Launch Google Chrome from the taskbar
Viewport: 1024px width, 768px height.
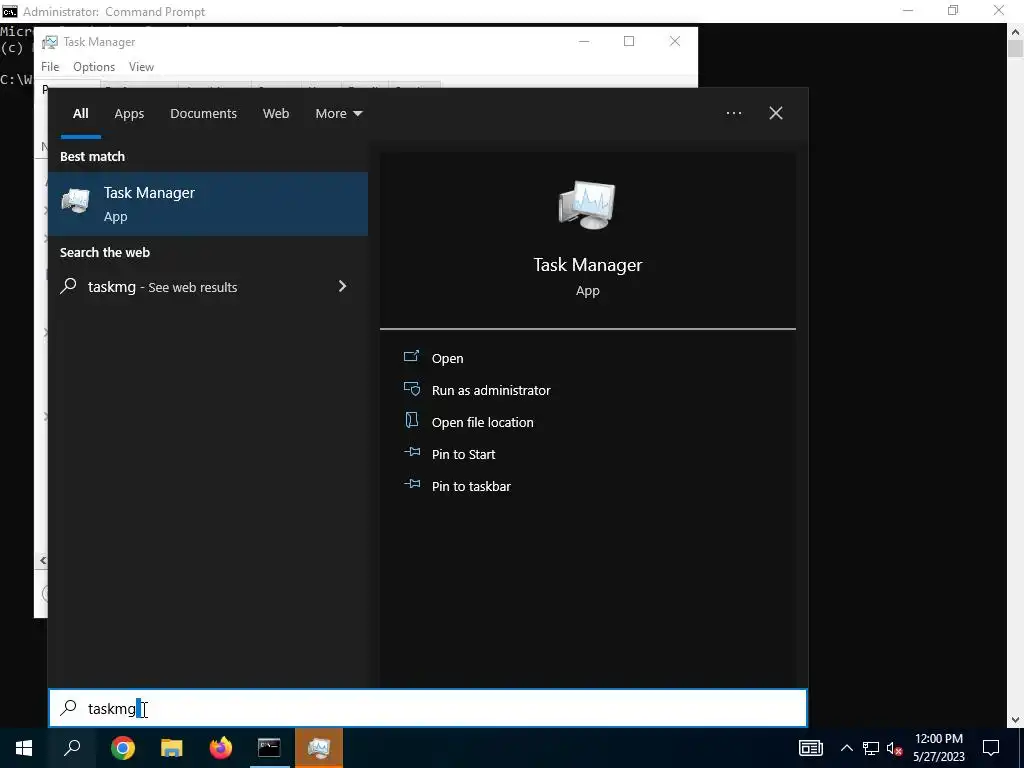coord(123,748)
